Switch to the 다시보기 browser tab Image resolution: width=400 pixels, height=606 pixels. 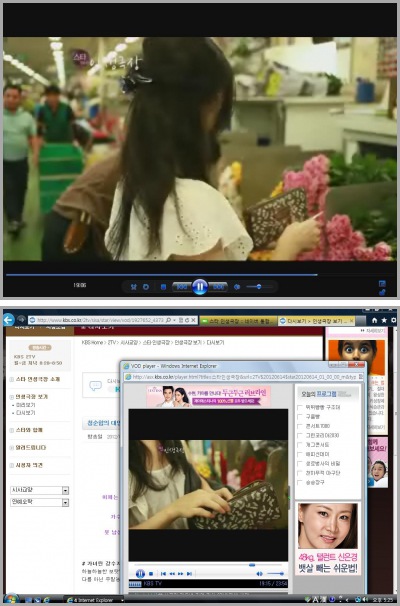click(316, 321)
